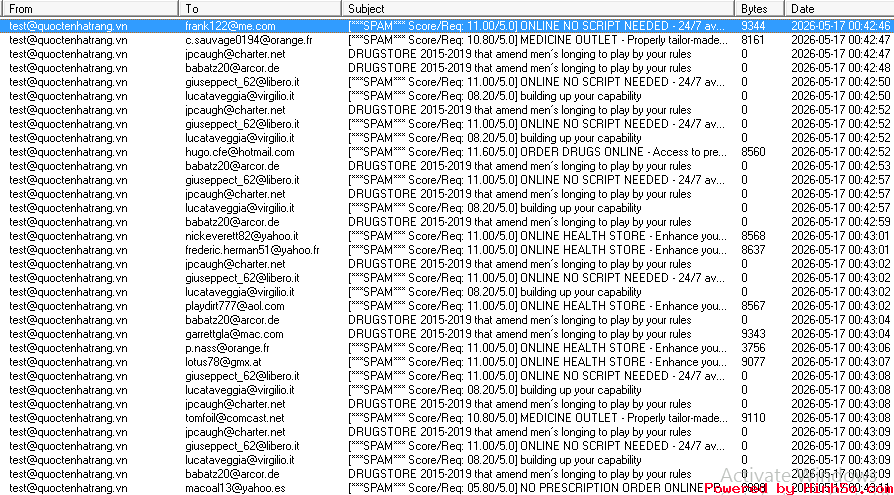Image resolution: width=894 pixels, height=495 pixels.
Task: Click the 8637 bytes value
Action: pos(753,250)
